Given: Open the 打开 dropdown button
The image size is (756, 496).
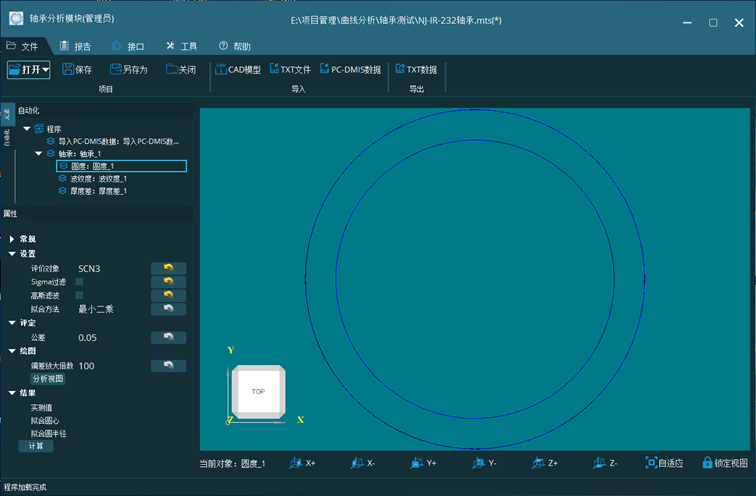Looking at the screenshot, I should 28,70.
